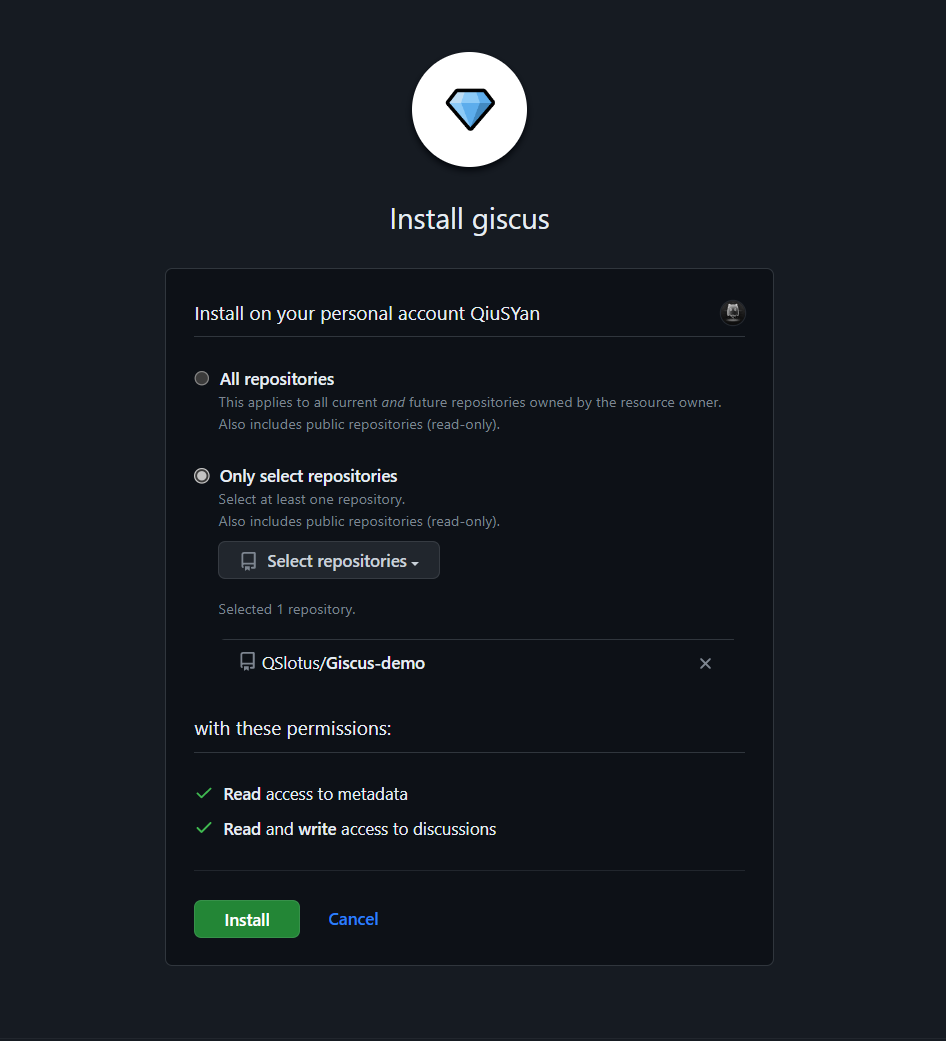Click the green check beside discussions access
Screen dimensions: 946x1041
[x=204, y=828]
